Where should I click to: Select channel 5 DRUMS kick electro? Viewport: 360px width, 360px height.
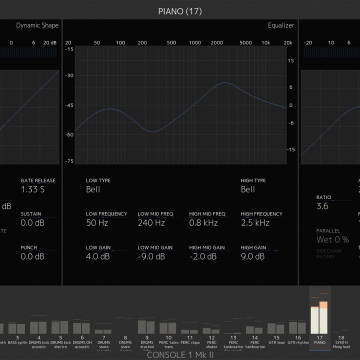coord(60,333)
